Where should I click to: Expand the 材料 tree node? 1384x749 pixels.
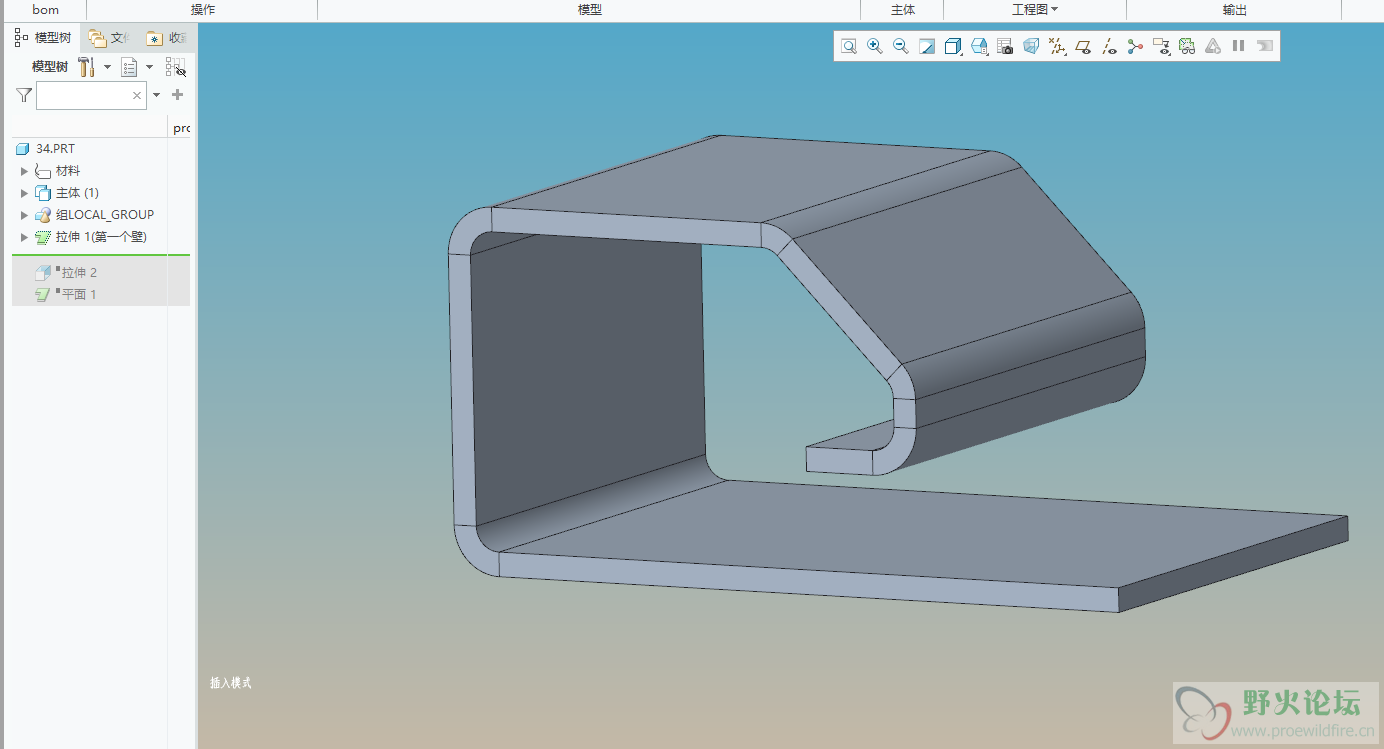point(25,171)
